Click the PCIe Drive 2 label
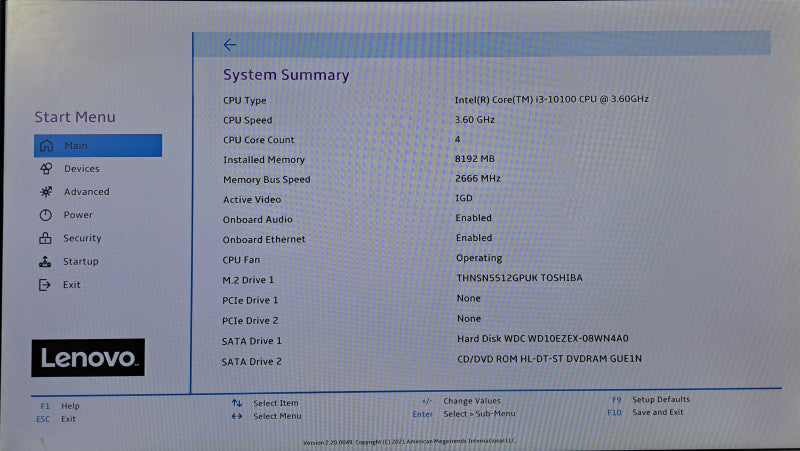 [250, 321]
